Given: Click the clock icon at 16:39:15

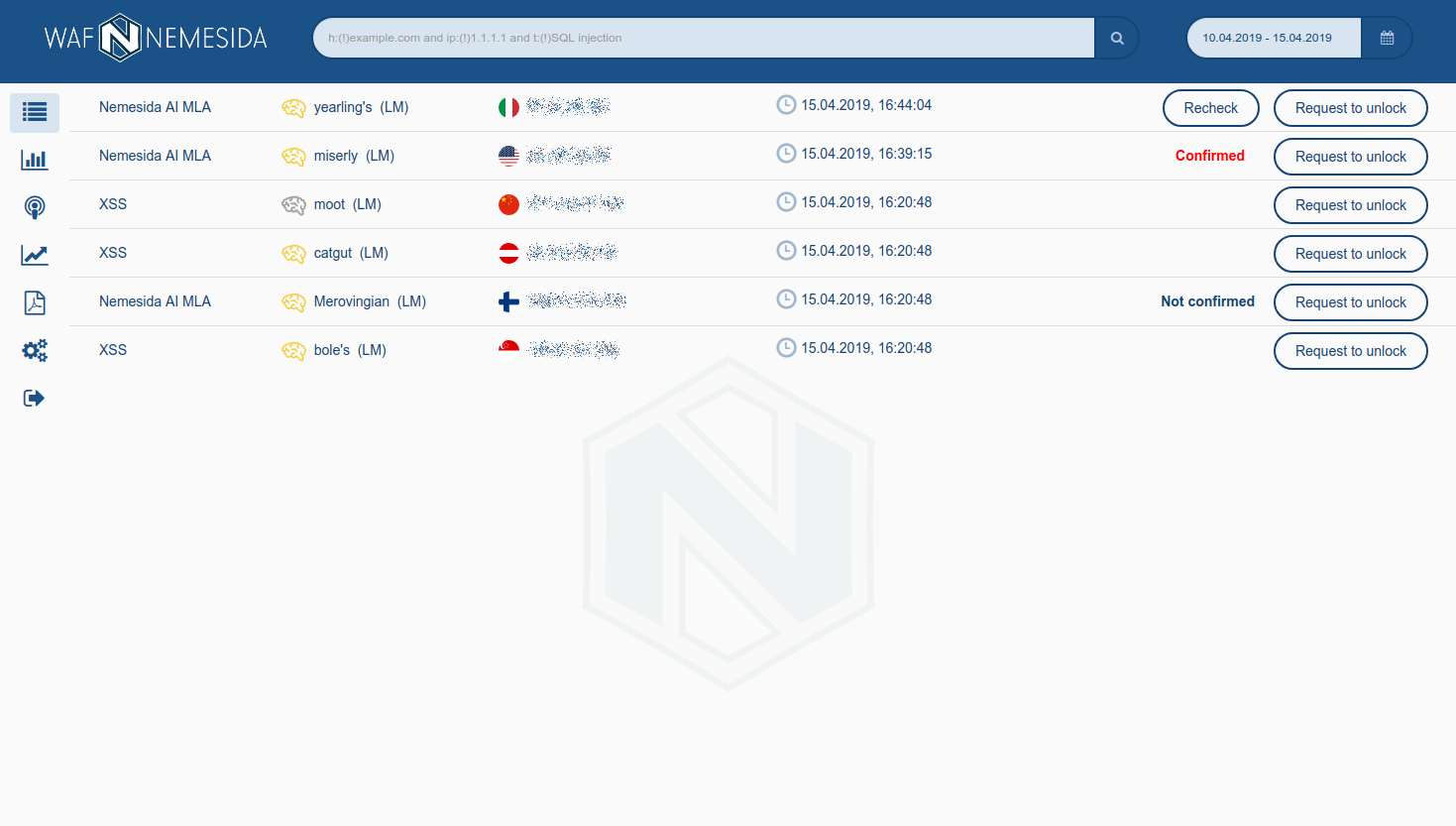Looking at the screenshot, I should coord(786,153).
